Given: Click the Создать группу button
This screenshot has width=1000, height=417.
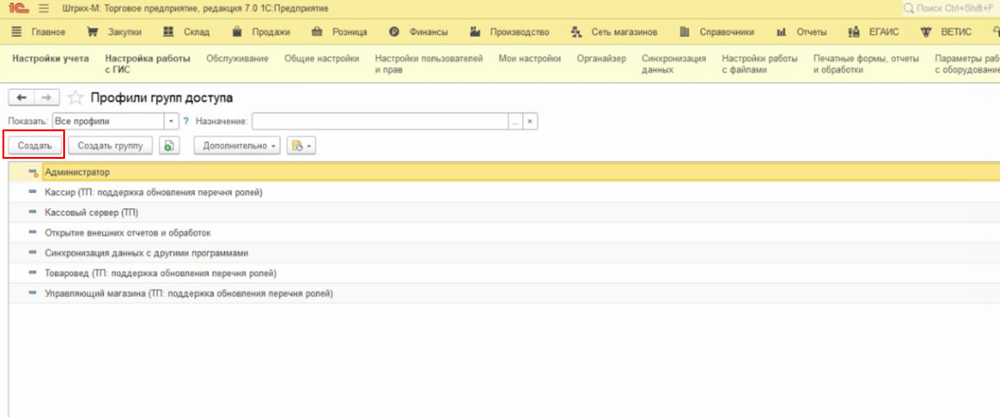Looking at the screenshot, I should click(x=111, y=146).
